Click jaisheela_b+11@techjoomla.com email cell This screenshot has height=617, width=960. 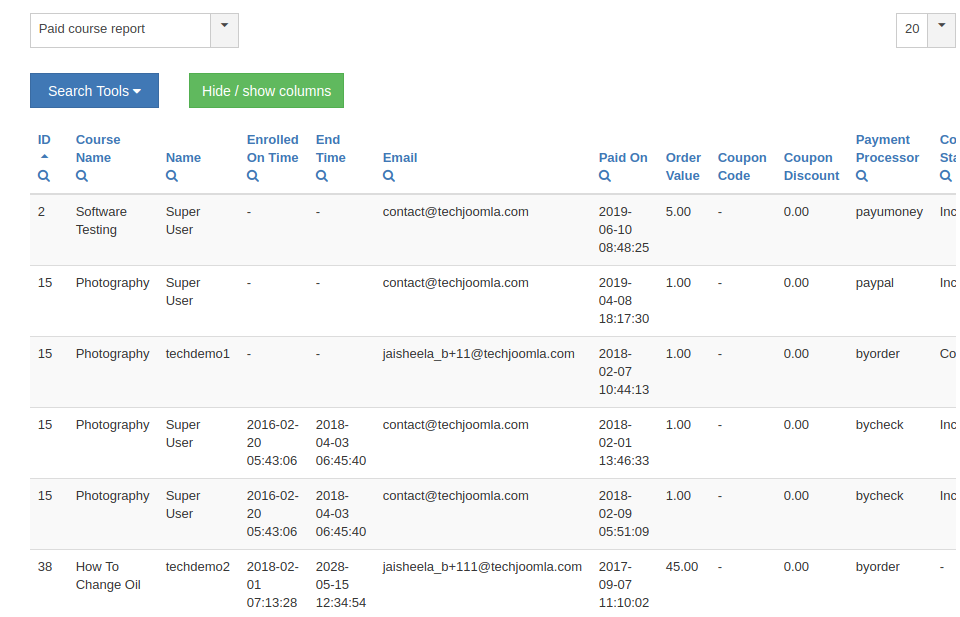478,354
